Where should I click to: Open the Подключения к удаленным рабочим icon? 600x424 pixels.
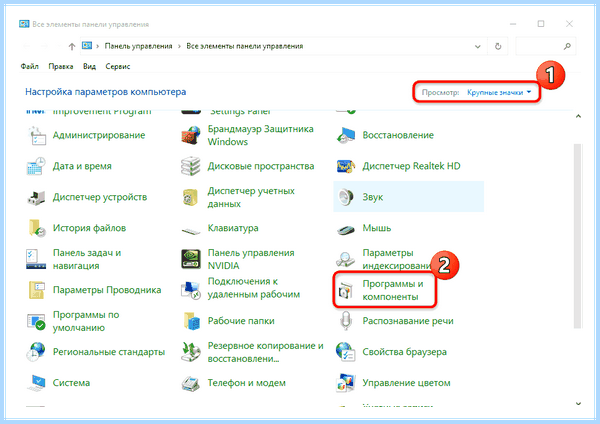[191, 290]
